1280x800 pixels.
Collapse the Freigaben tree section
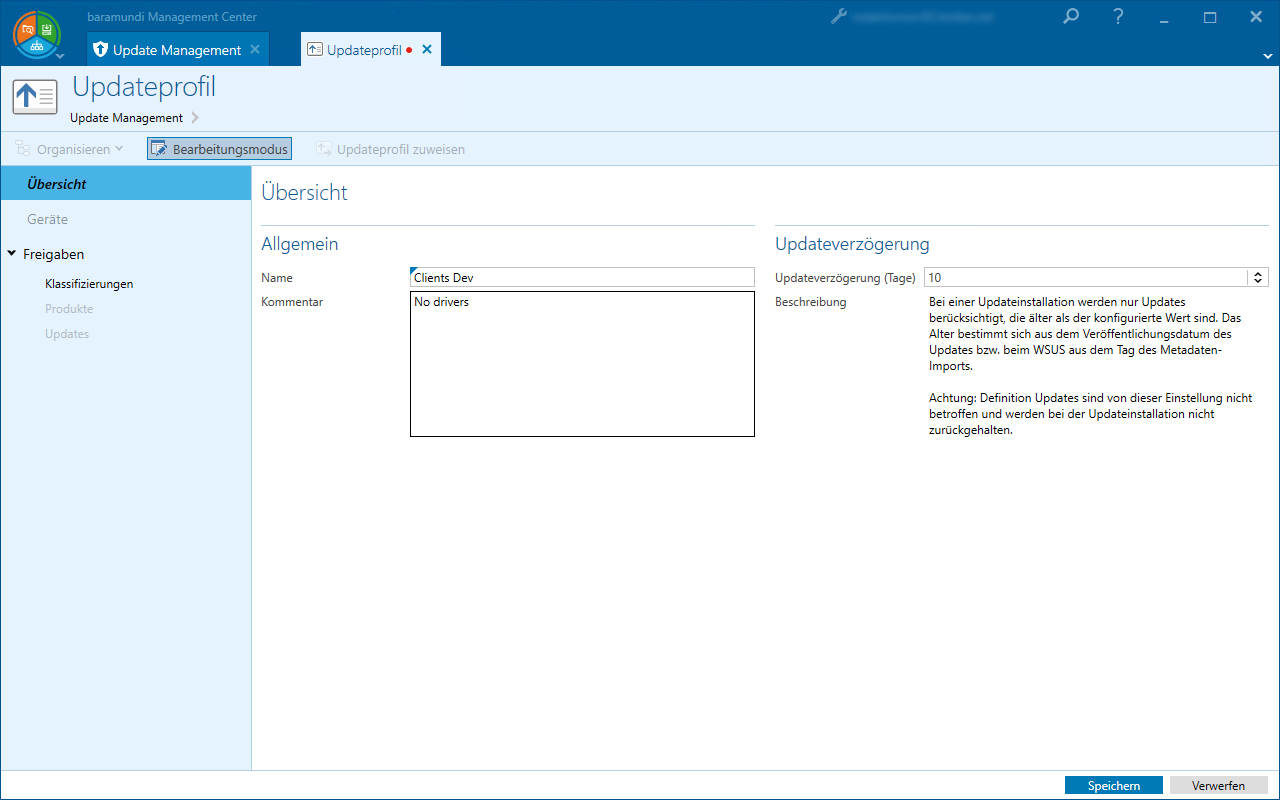(11, 254)
